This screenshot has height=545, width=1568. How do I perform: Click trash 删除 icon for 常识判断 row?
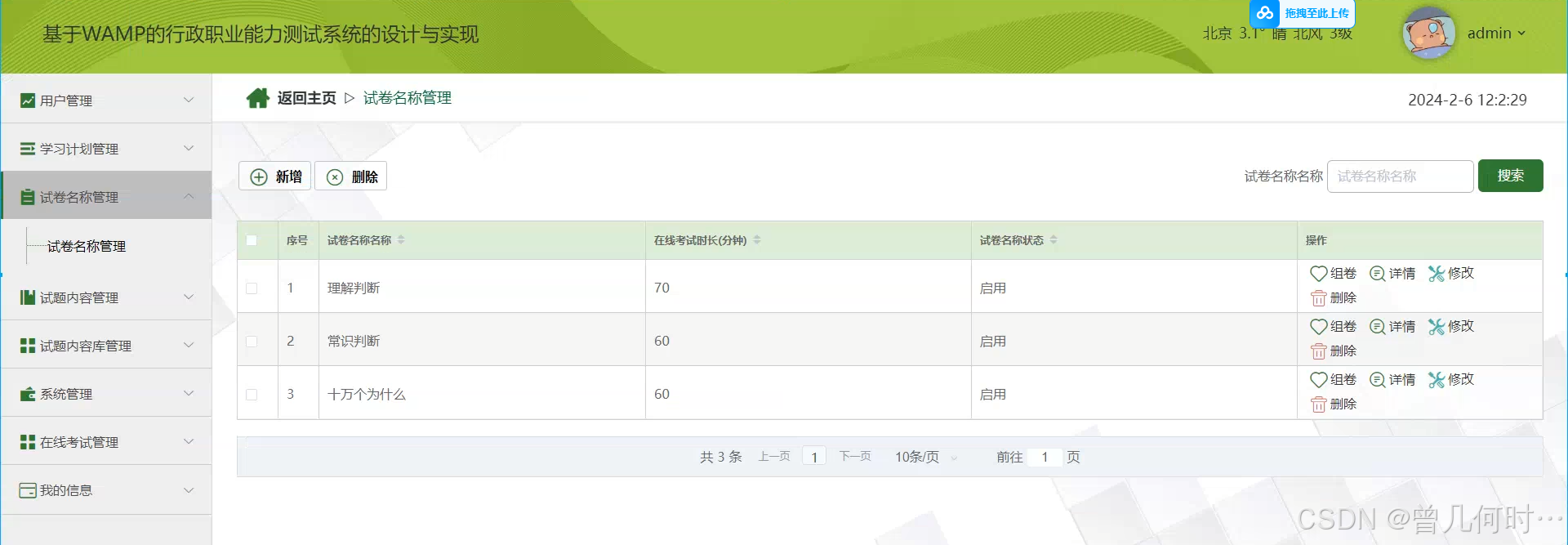[1319, 351]
